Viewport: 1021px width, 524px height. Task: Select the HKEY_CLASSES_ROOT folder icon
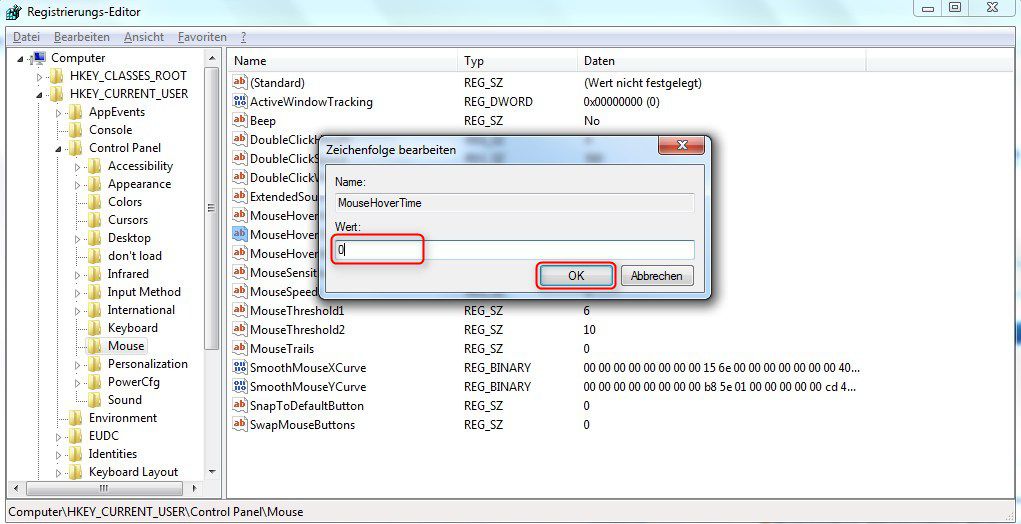coord(57,76)
